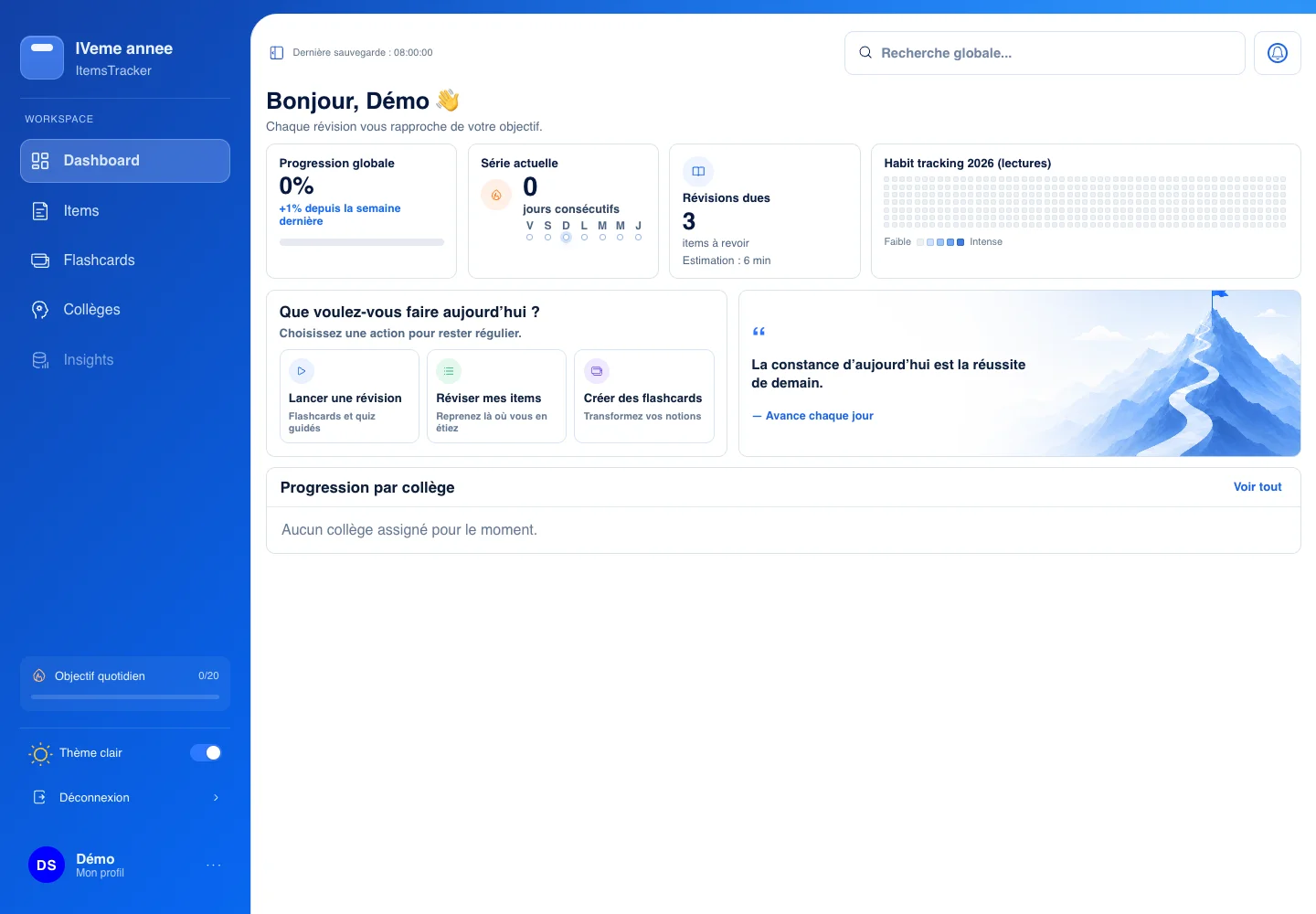The height and width of the screenshot is (914, 1316).
Task: Open the three-dot menu beside Démo profile
Action: (x=214, y=865)
